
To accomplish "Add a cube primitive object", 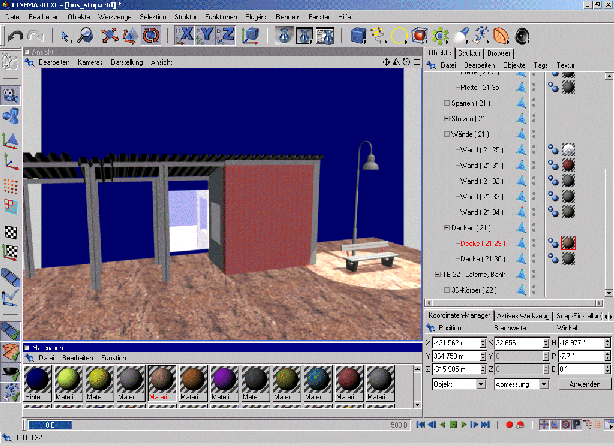I will 359,36.
